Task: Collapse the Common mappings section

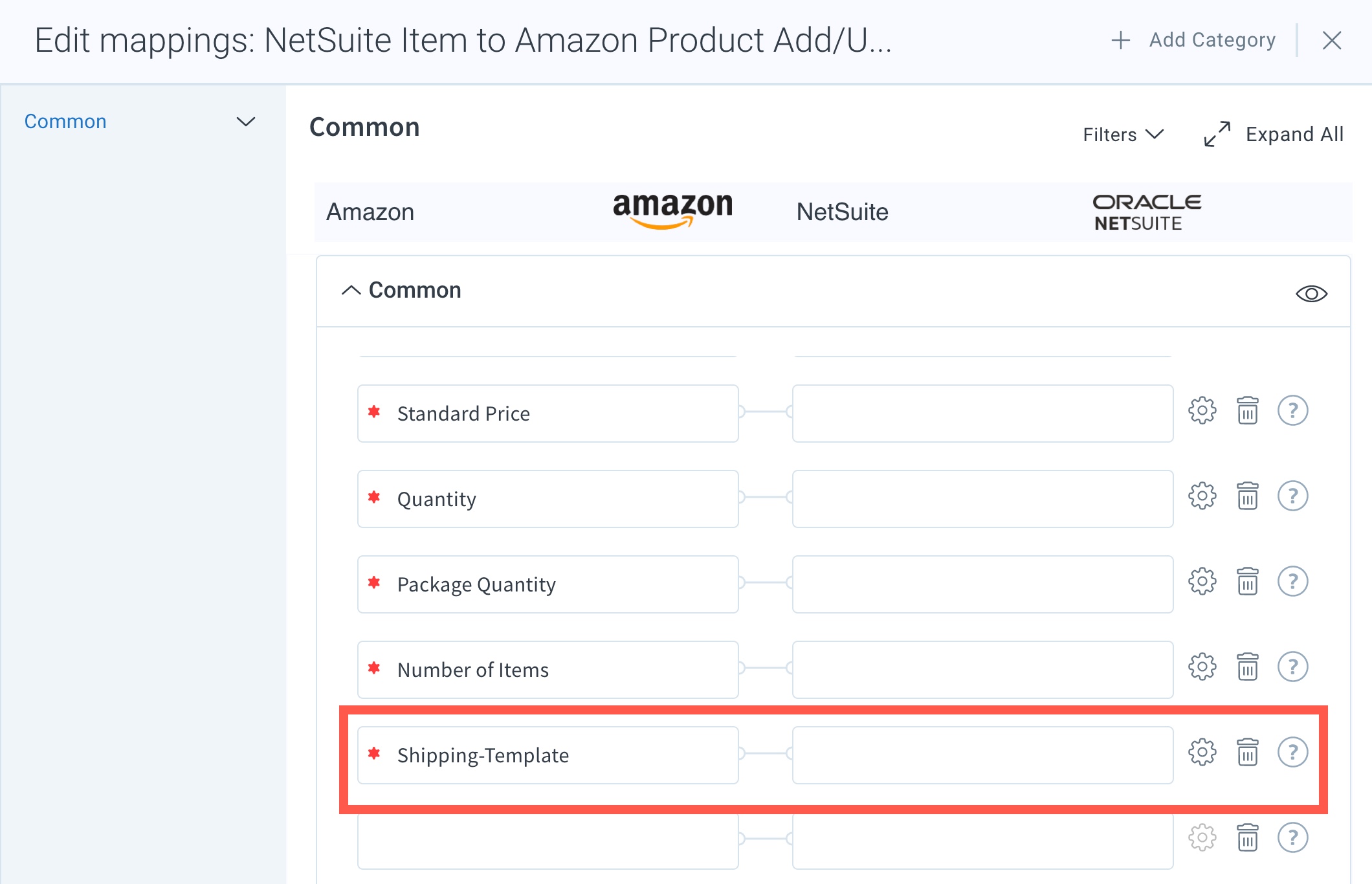Action: click(351, 291)
